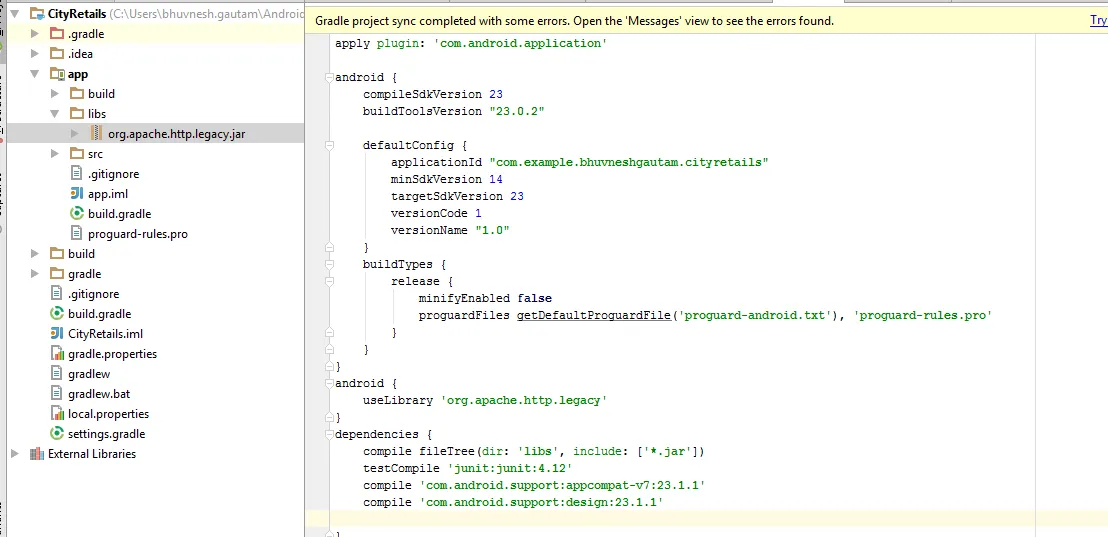
Task: Click 'com.android.application' plugin string
Action: [x=520, y=43]
